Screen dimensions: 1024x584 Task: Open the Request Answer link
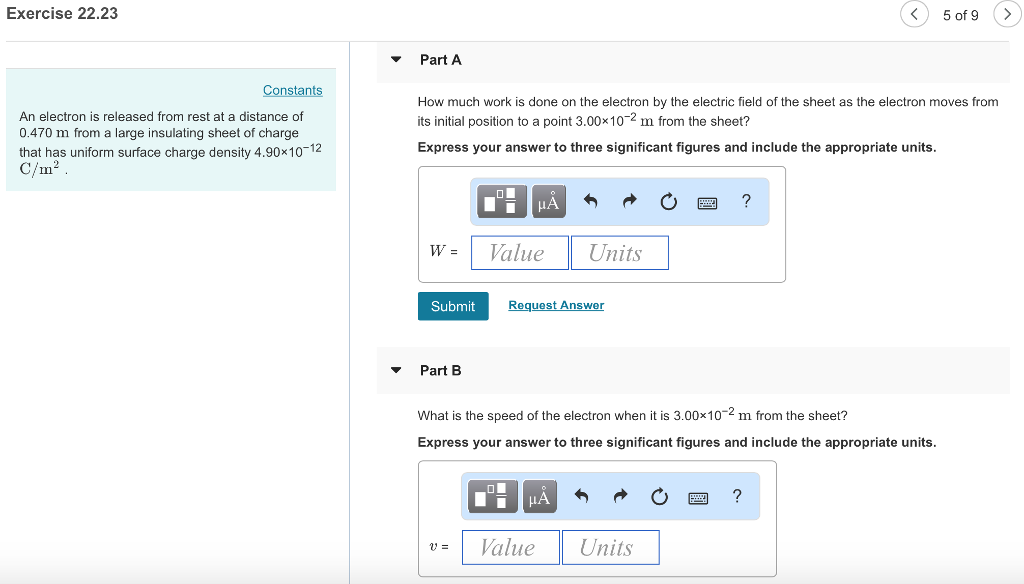[x=555, y=305]
